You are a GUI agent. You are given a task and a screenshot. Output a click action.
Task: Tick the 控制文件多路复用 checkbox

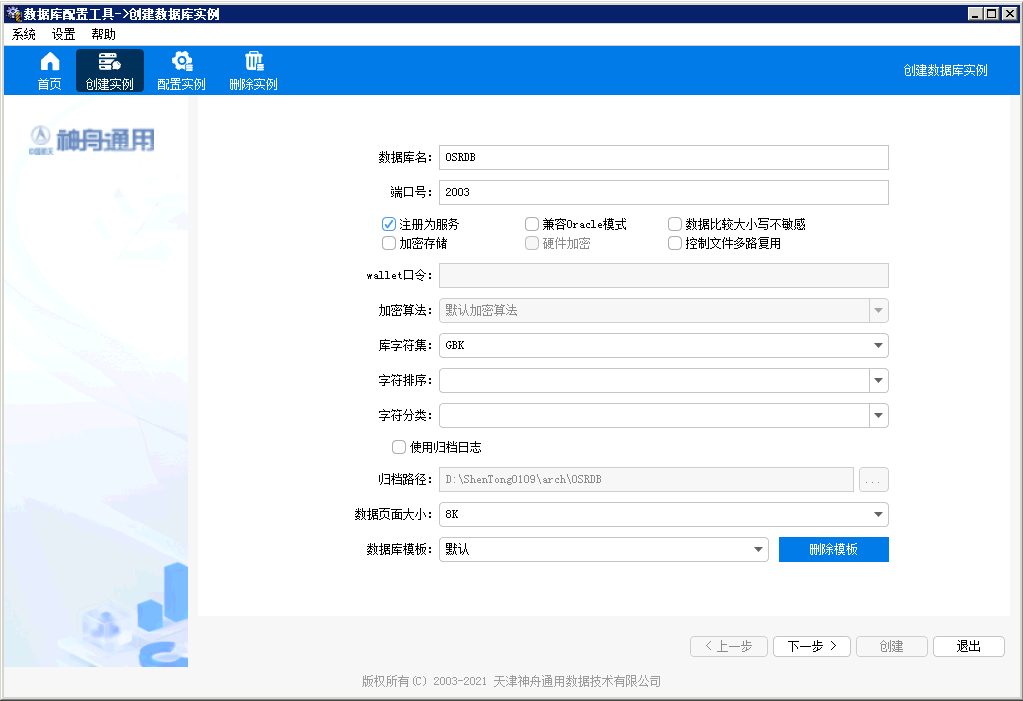tap(675, 243)
